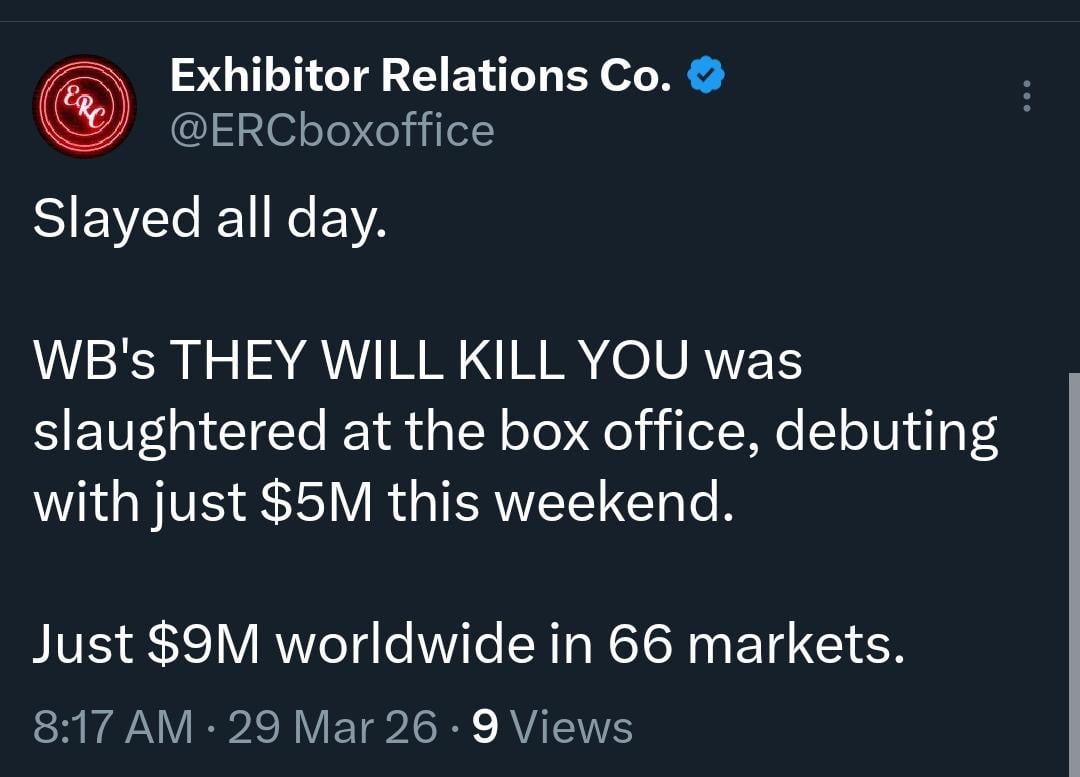Click the @ERCboxoffice handle

pos(332,131)
